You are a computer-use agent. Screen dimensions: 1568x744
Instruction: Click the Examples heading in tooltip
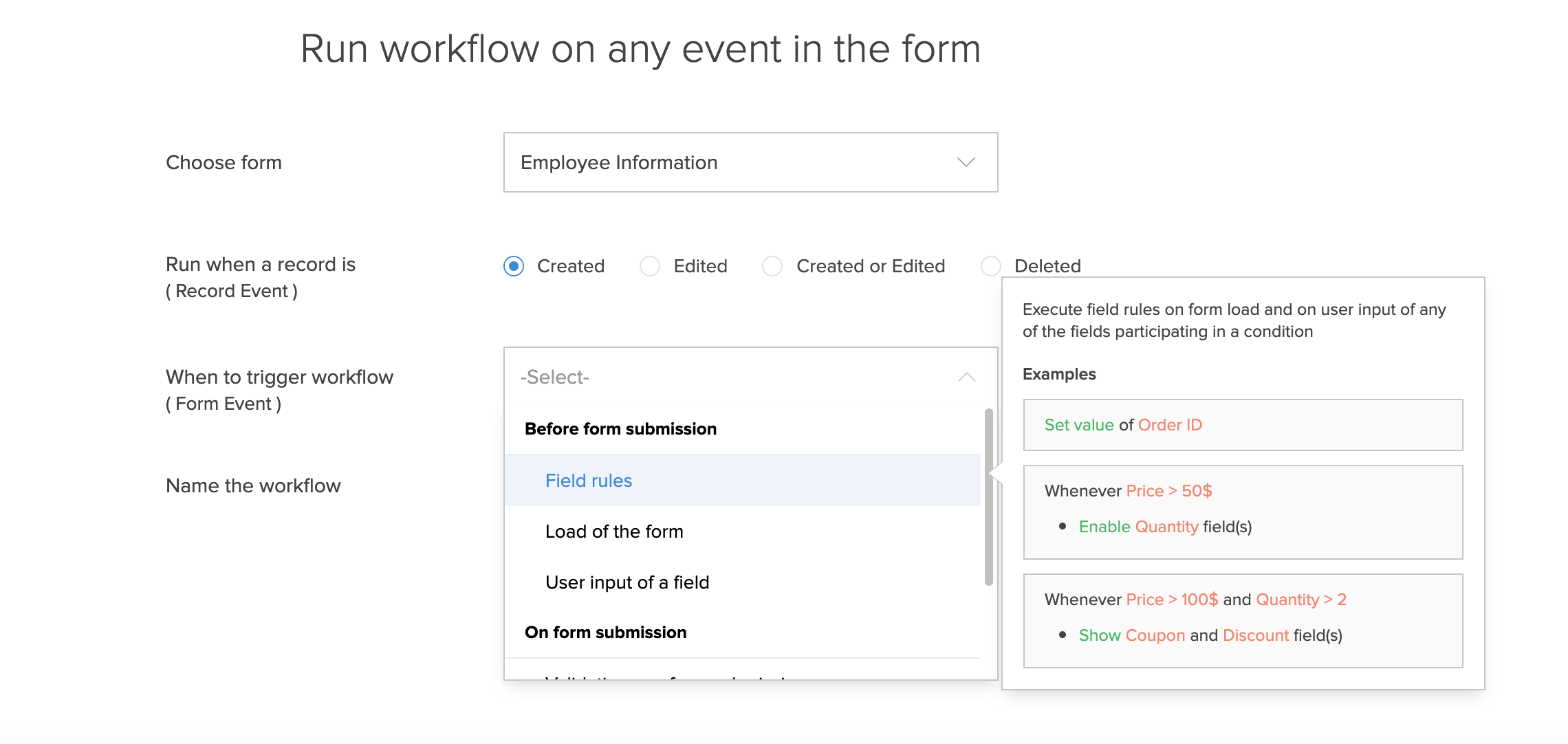click(x=1059, y=374)
